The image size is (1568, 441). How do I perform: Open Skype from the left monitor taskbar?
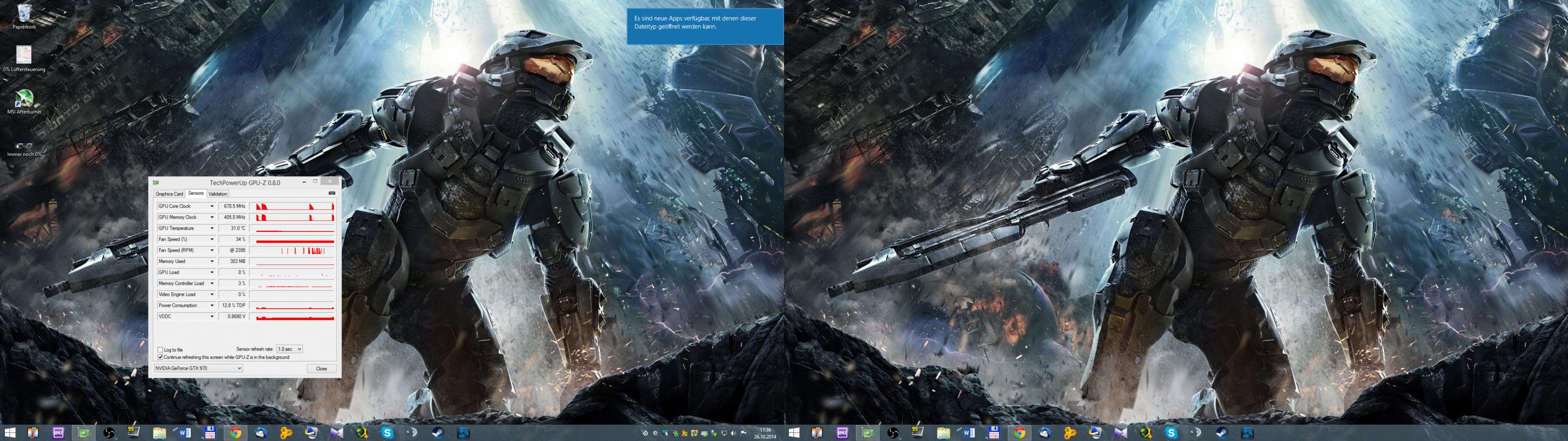(387, 433)
